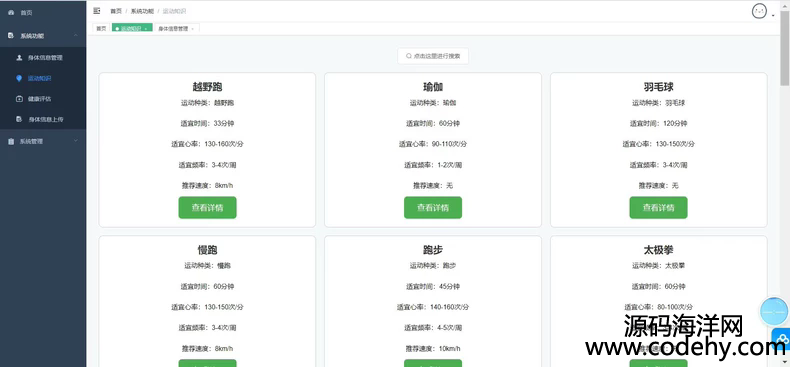This screenshot has width=790, height=367.
Task: Click the vertical page scrollbar thumb
Action: point(784,48)
